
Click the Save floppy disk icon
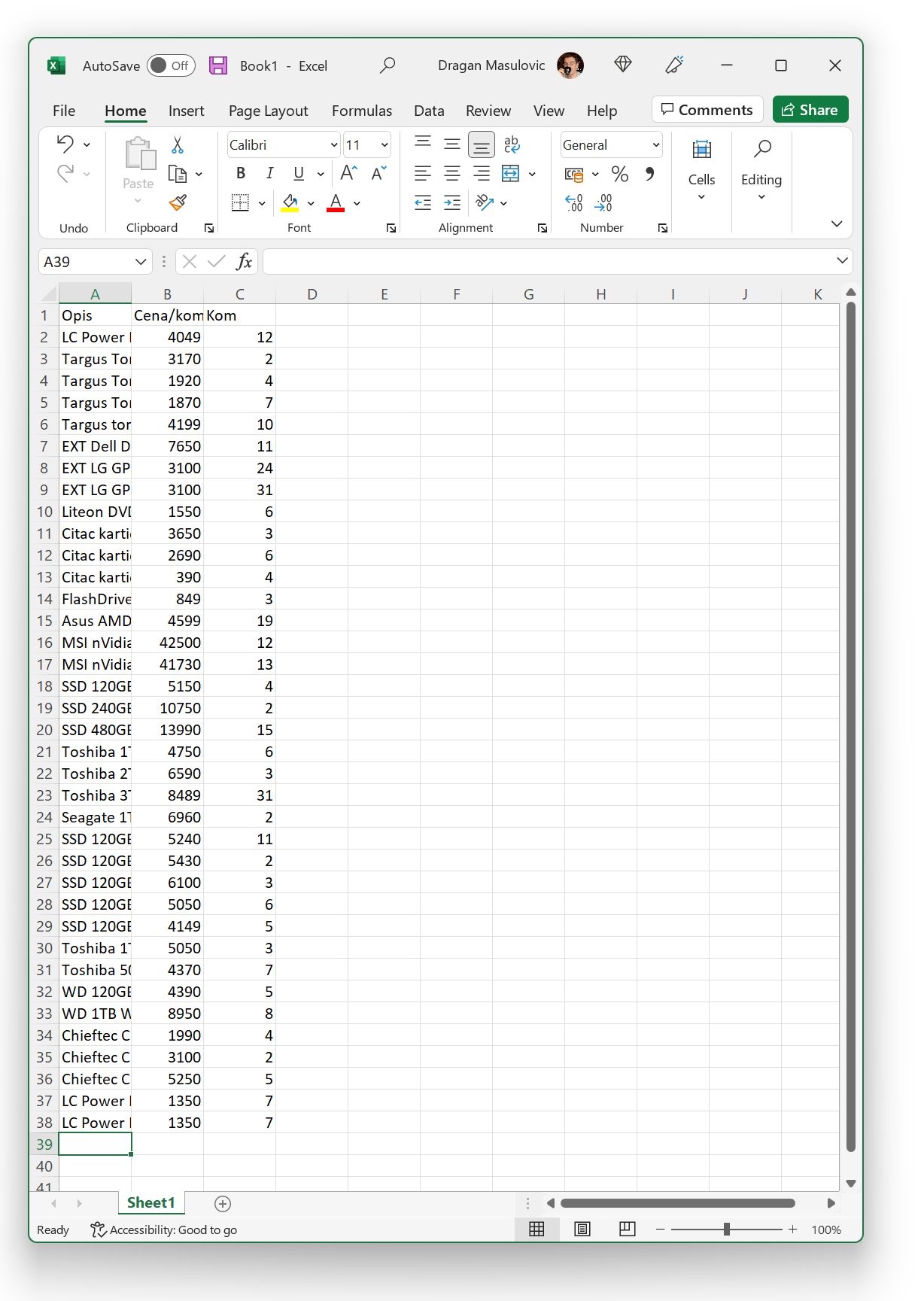[x=218, y=65]
